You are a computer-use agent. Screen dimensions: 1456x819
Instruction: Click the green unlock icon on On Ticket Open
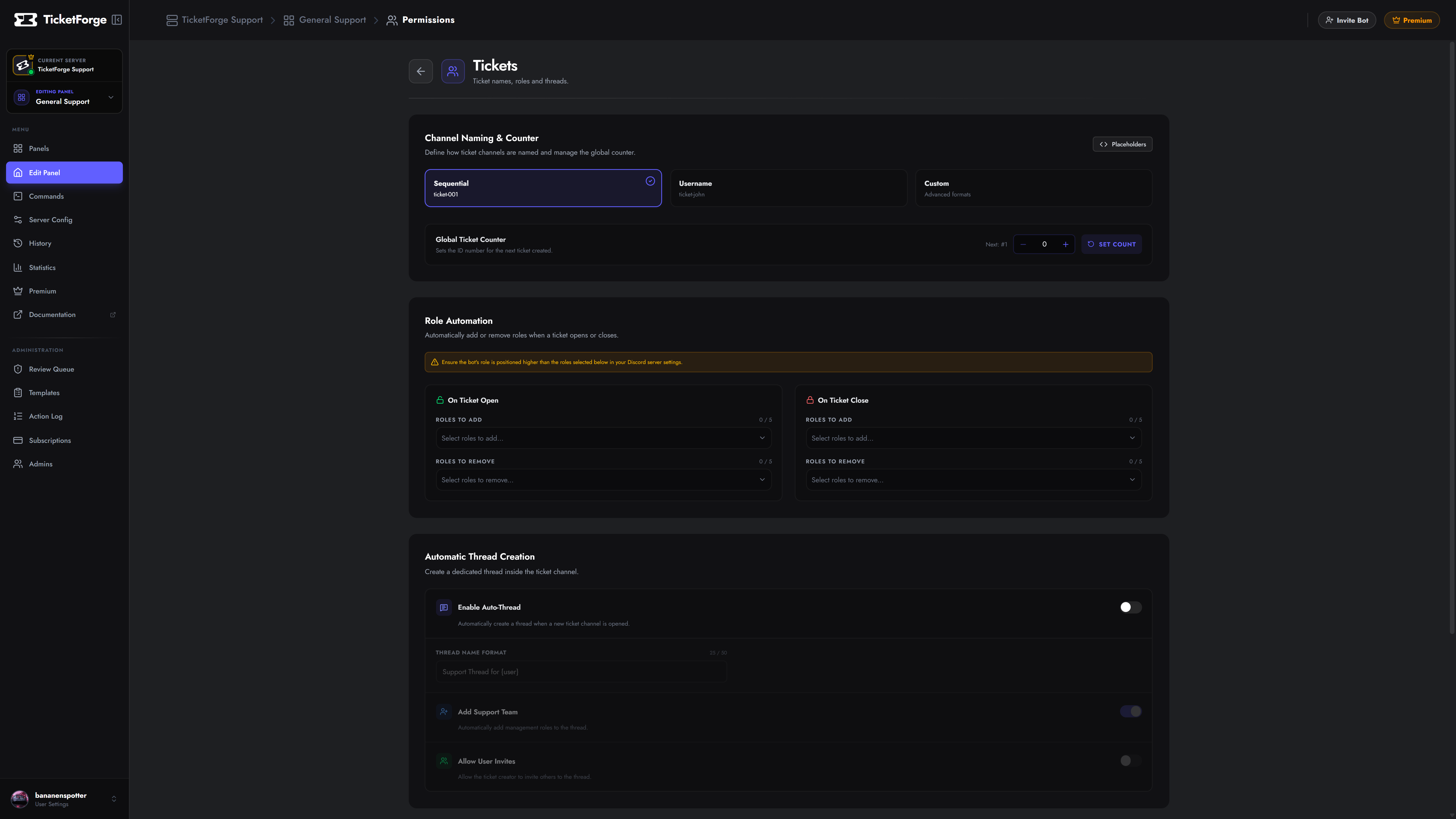440,400
